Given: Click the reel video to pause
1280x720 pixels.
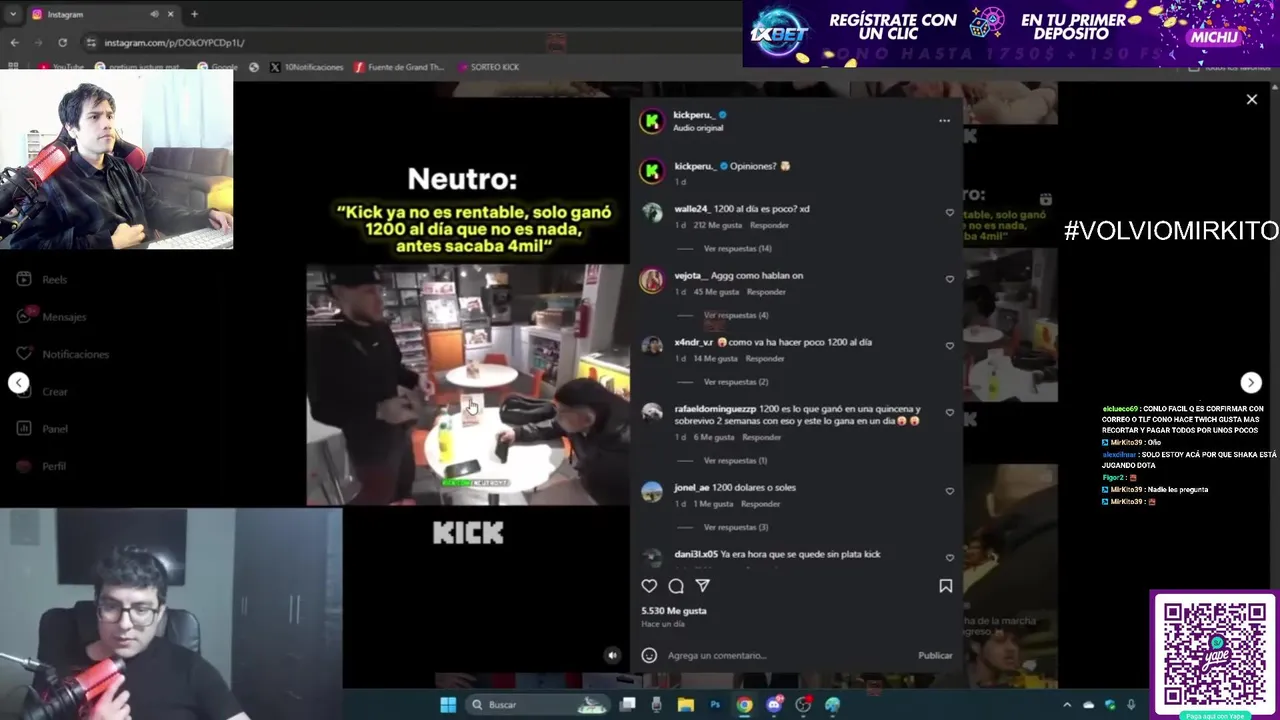Looking at the screenshot, I should pos(468,384).
